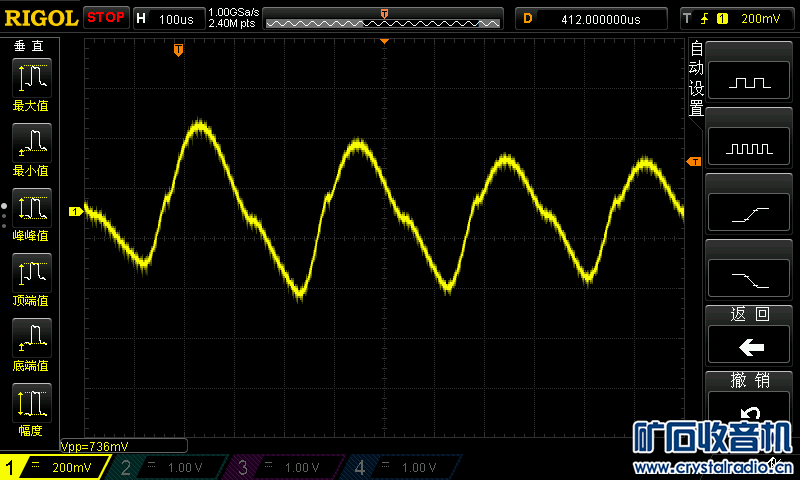Click the channel 1 ground reference marker
The width and height of the screenshot is (800, 480).
[x=76, y=211]
